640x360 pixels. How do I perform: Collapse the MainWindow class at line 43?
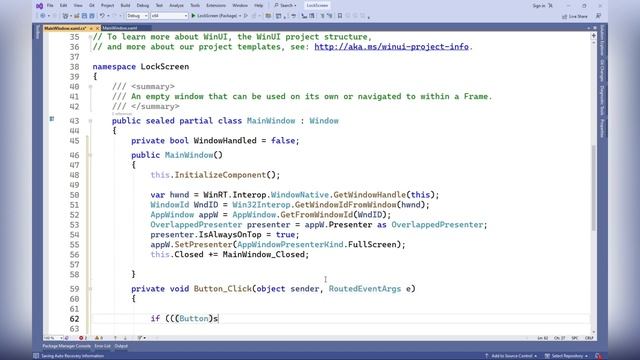click(90, 121)
